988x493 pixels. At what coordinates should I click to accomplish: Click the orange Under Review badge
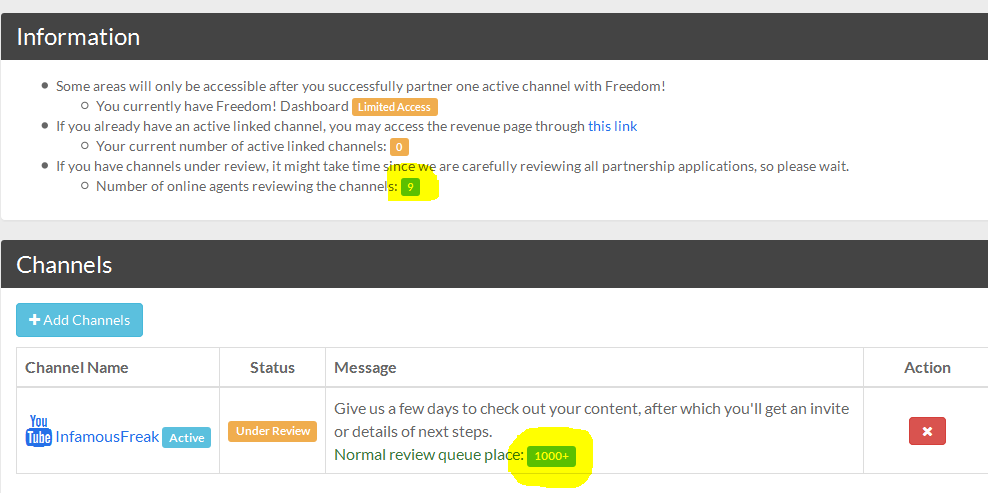click(x=272, y=431)
